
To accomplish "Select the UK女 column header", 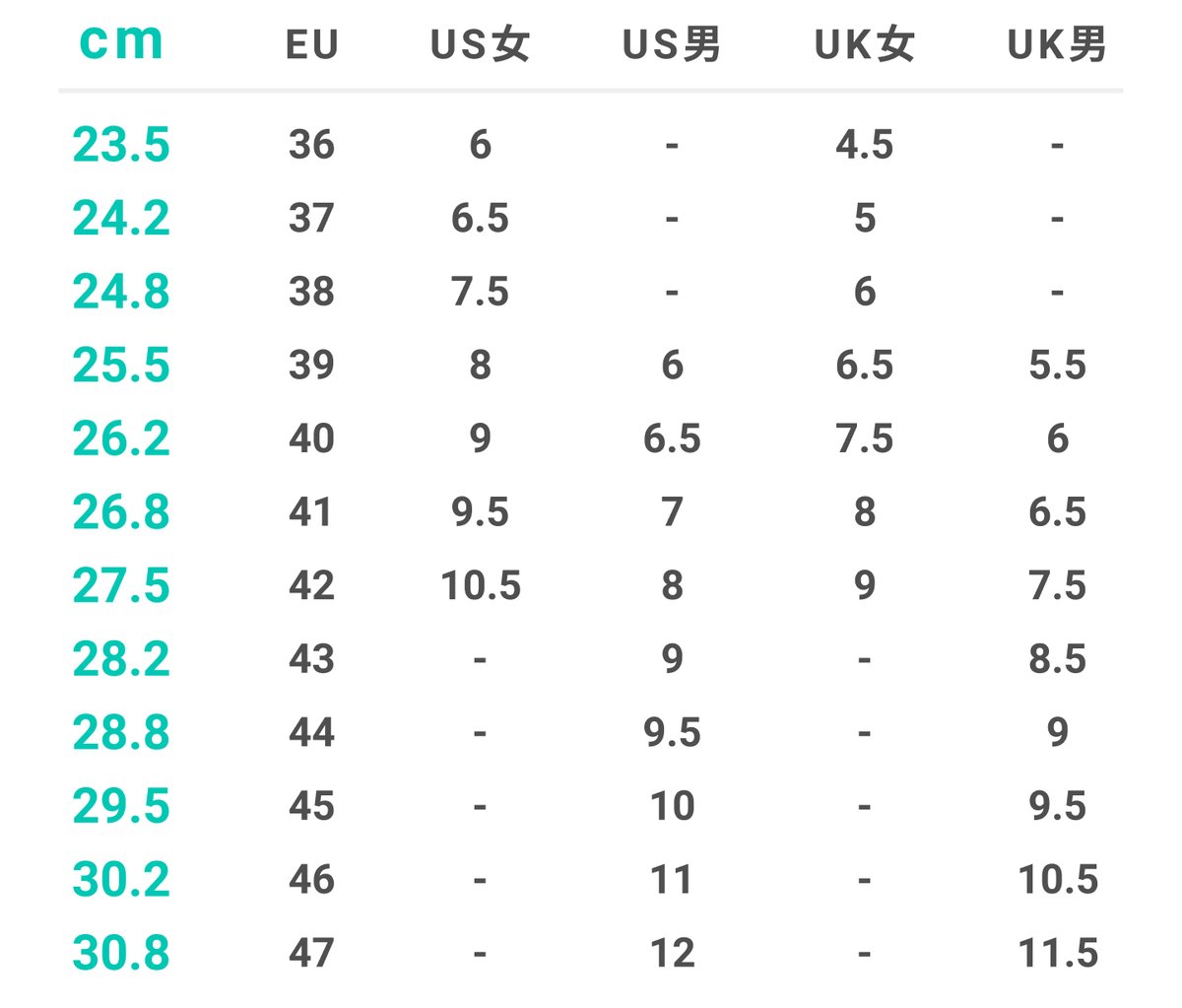I will (865, 45).
